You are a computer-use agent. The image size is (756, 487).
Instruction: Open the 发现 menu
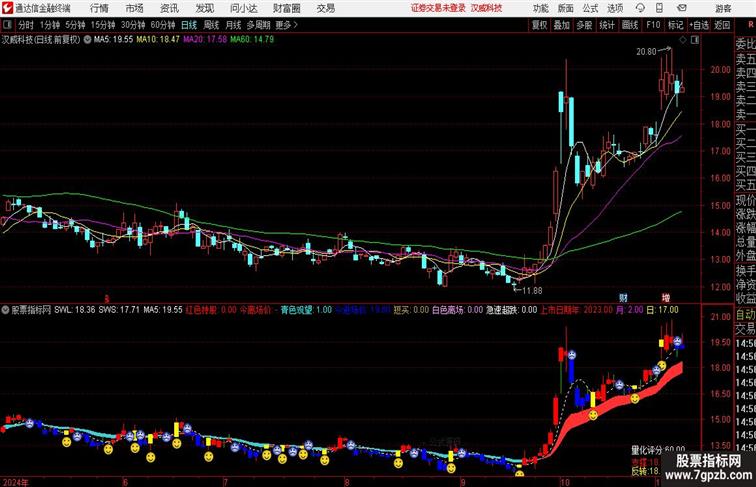204,8
